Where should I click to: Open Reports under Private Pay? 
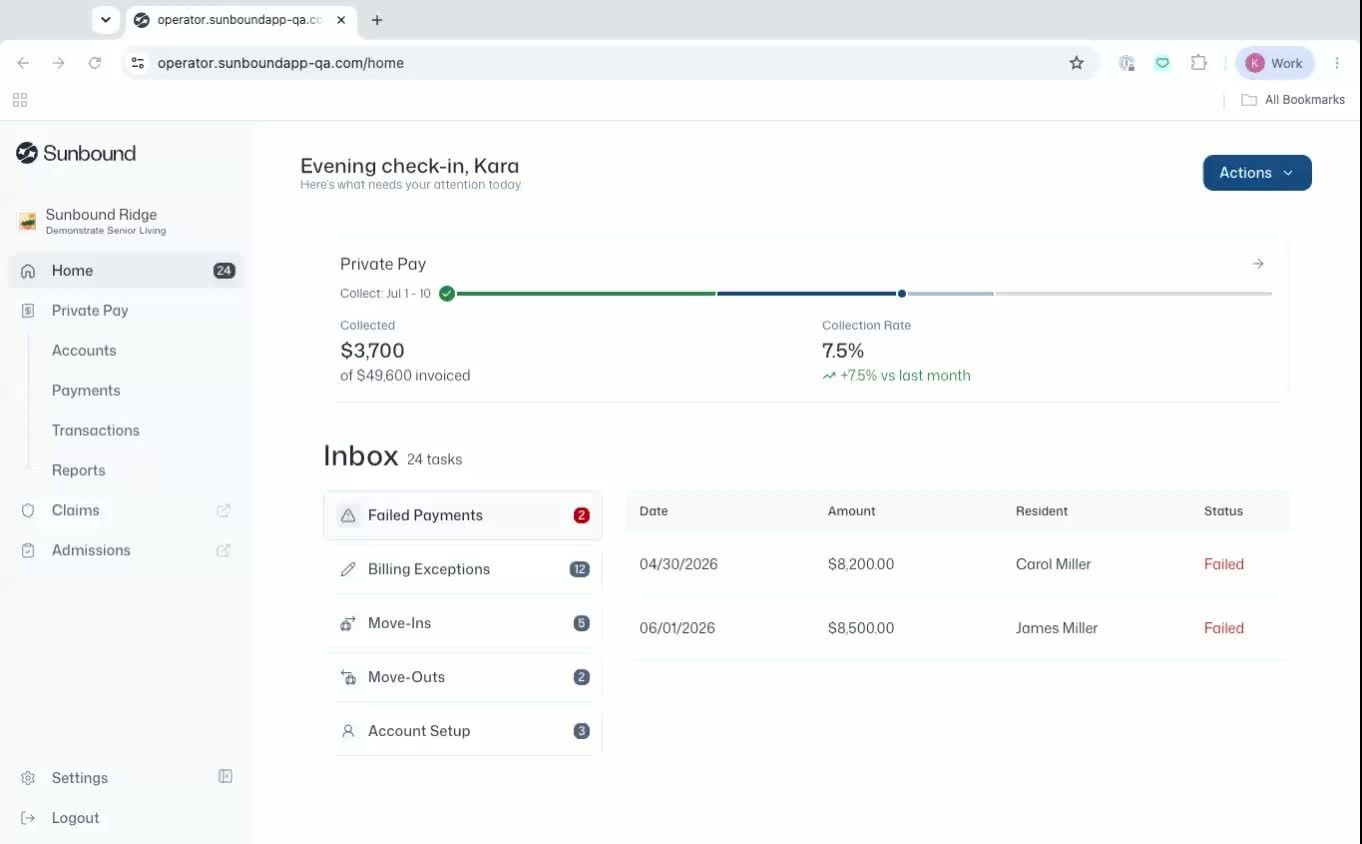coord(78,470)
